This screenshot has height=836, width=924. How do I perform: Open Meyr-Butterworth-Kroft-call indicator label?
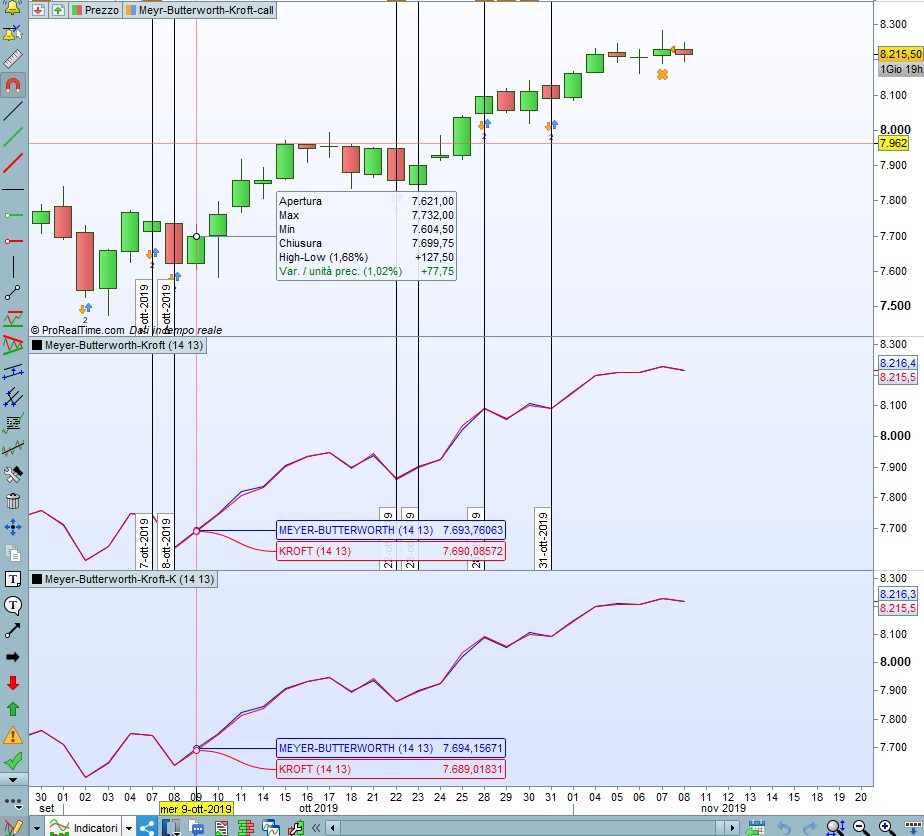[200, 10]
